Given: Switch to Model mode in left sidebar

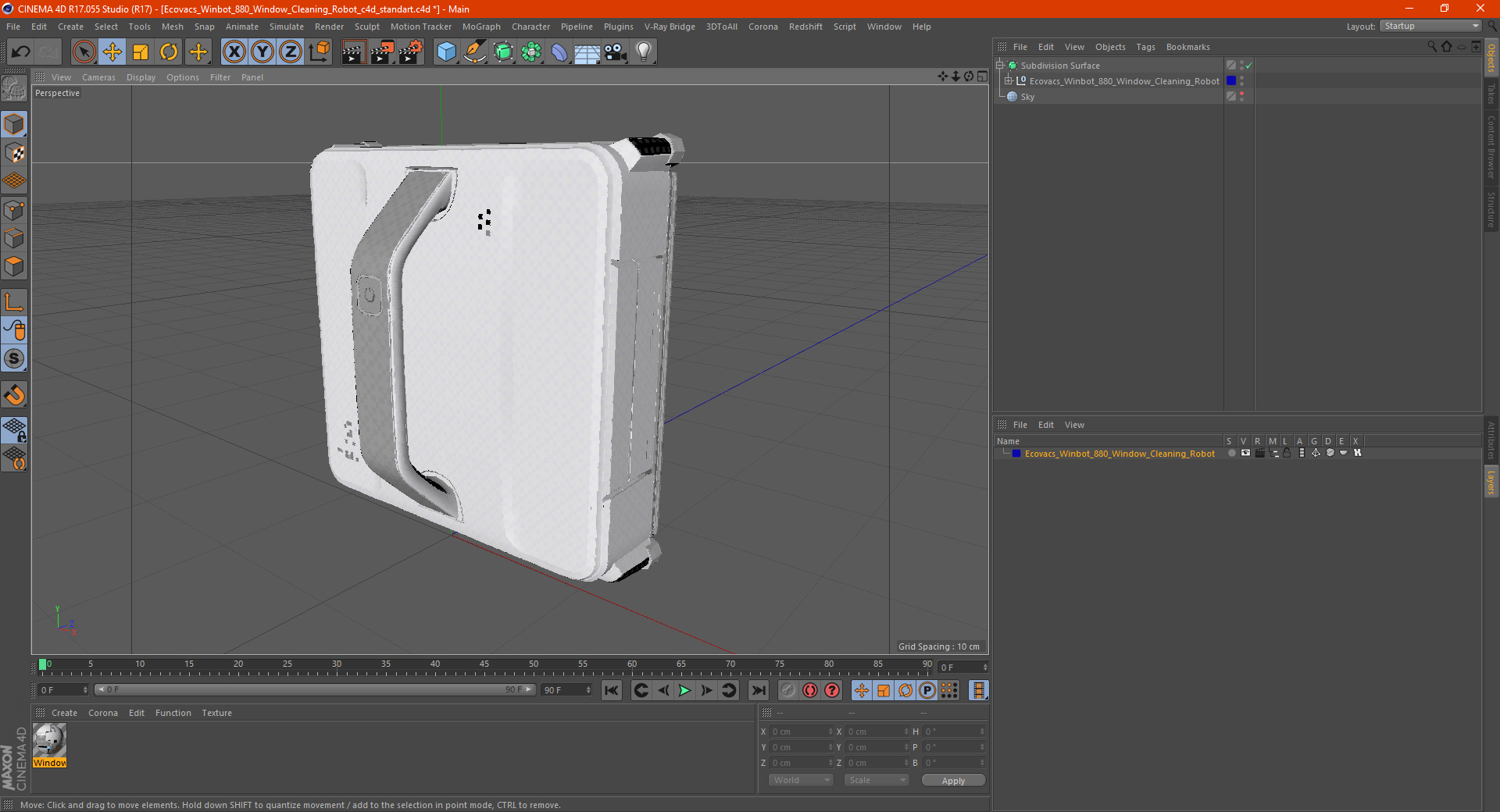Looking at the screenshot, I should (14, 124).
